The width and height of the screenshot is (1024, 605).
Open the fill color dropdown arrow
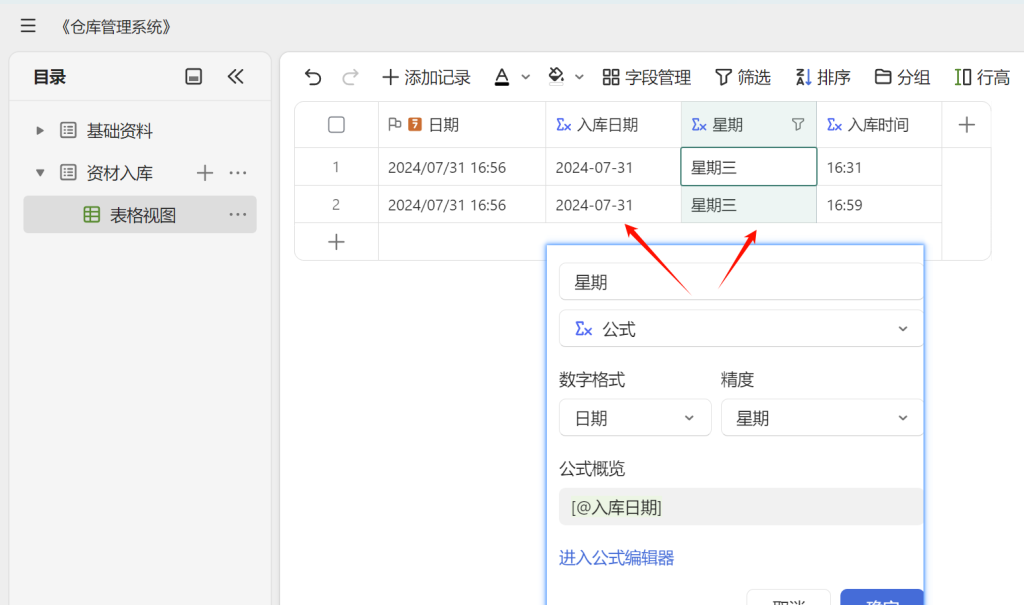coord(579,77)
